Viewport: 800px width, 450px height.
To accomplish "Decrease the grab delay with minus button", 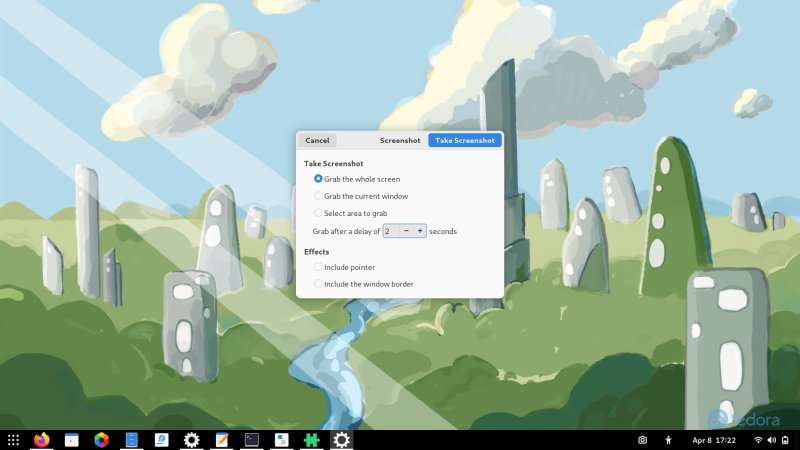I will pyautogui.click(x=406, y=231).
